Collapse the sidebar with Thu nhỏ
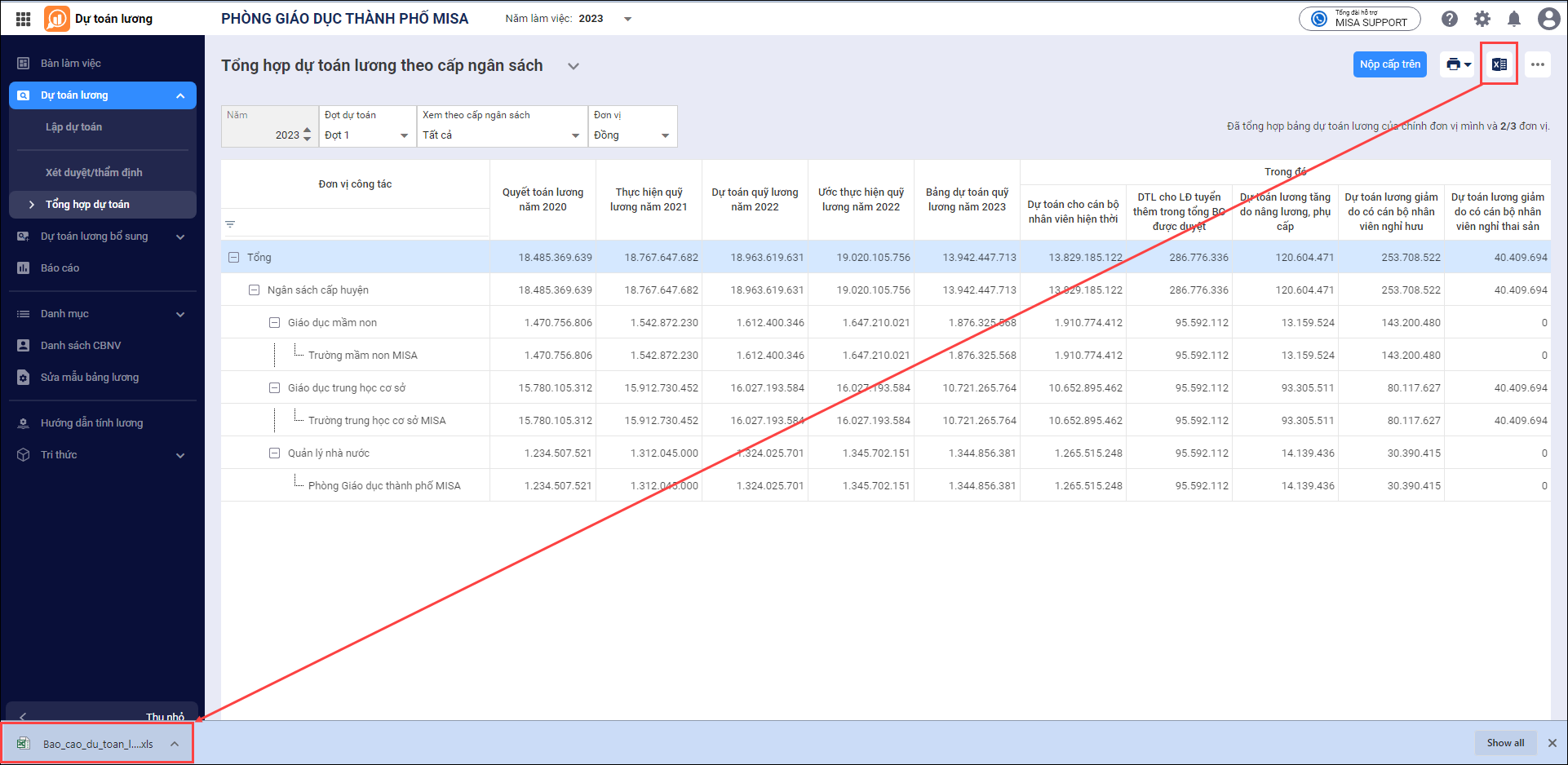 pos(102,712)
